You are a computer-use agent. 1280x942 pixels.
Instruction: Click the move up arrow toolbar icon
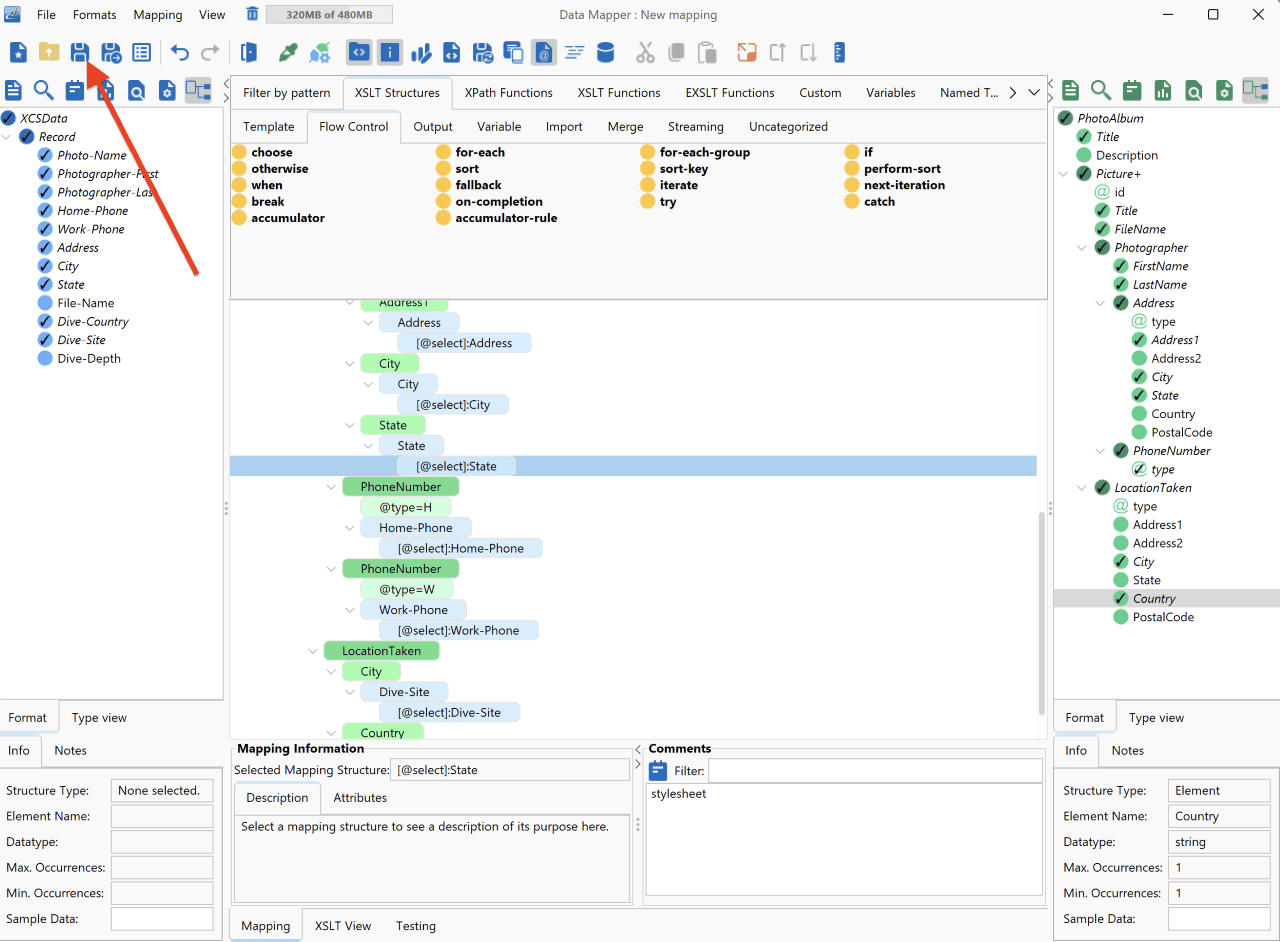pos(778,53)
